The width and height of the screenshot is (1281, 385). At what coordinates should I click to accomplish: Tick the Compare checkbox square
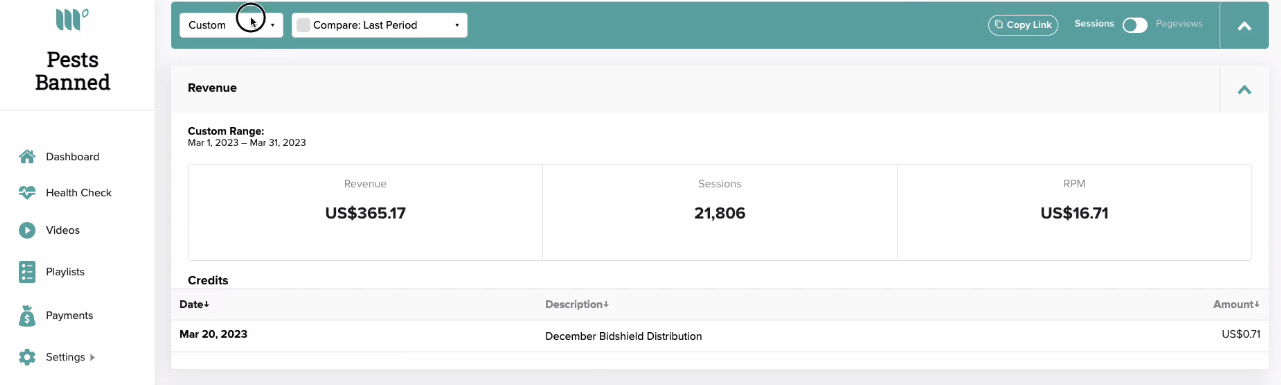pyautogui.click(x=303, y=25)
